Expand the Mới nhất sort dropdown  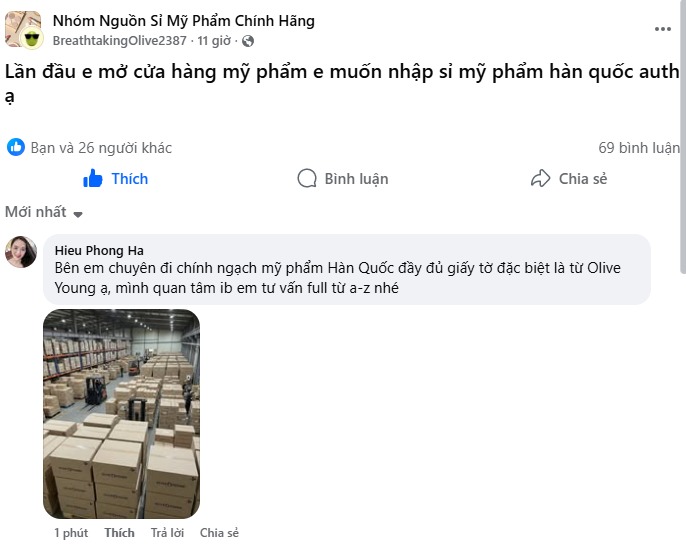[44, 212]
